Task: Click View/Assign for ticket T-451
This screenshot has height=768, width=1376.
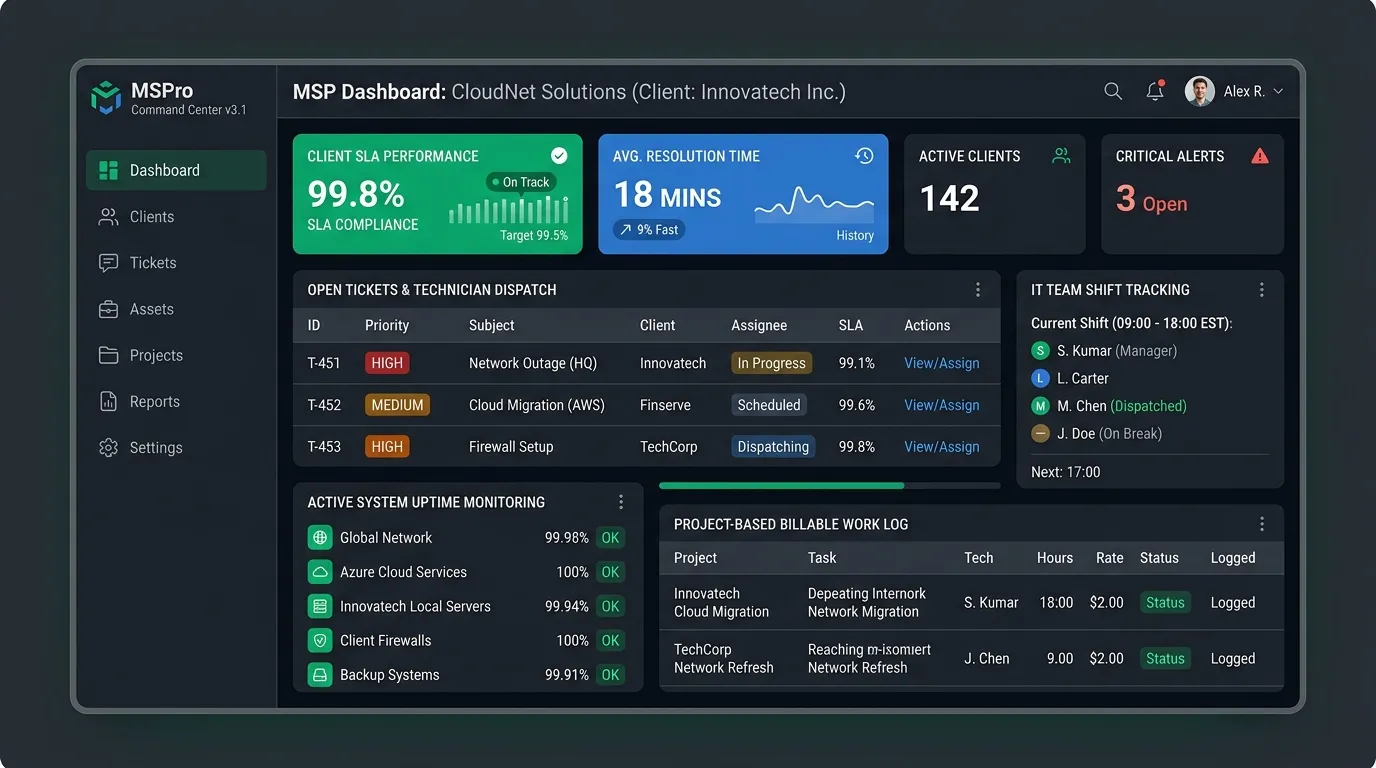Action: (942, 363)
